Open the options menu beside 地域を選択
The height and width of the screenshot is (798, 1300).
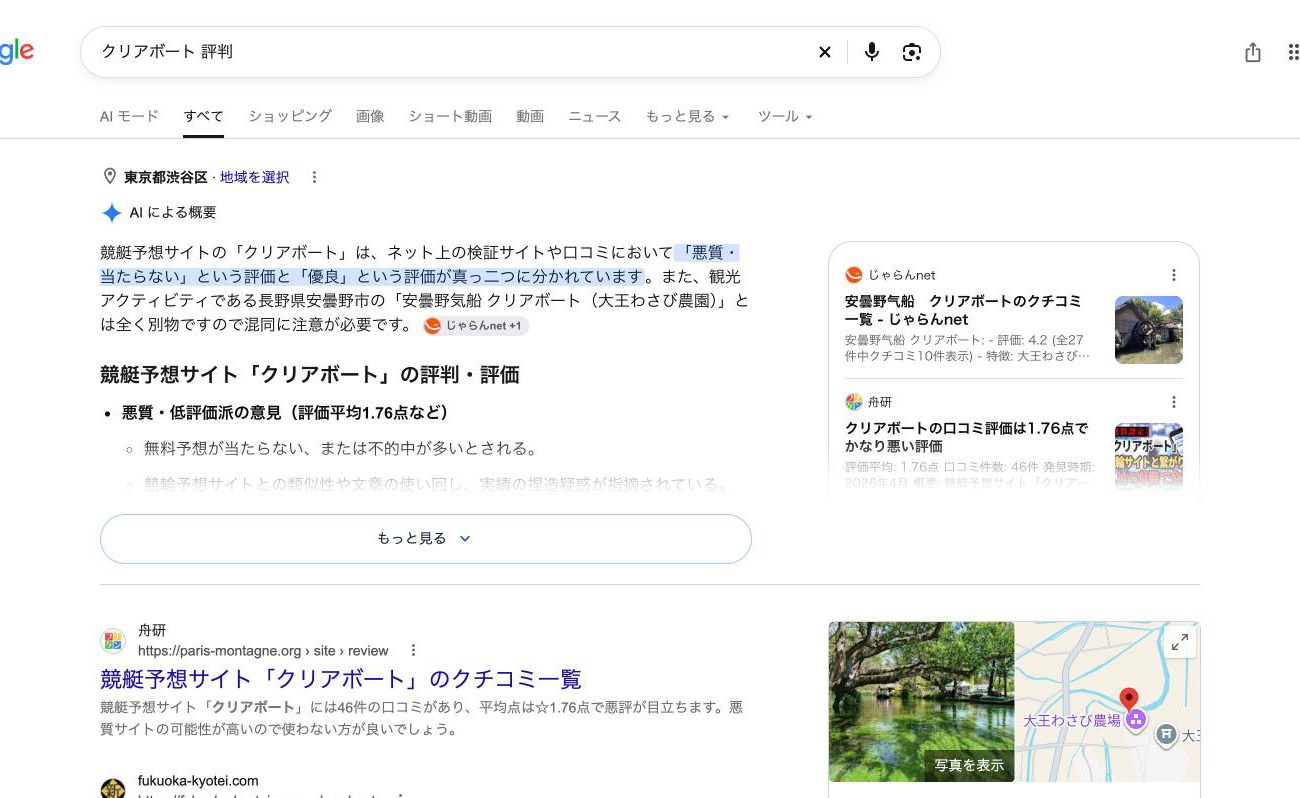click(314, 177)
